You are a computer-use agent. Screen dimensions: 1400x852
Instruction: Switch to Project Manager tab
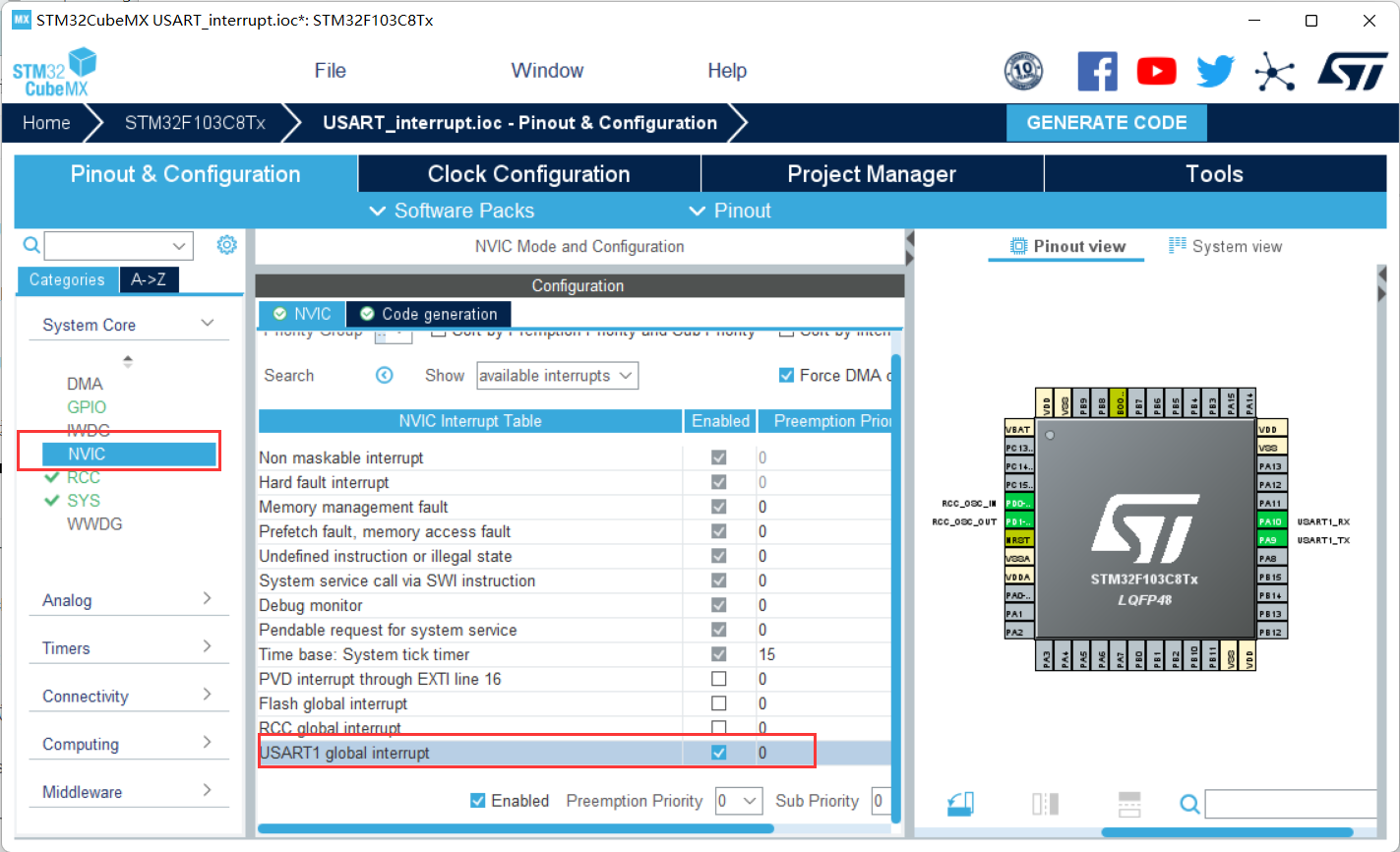point(872,174)
